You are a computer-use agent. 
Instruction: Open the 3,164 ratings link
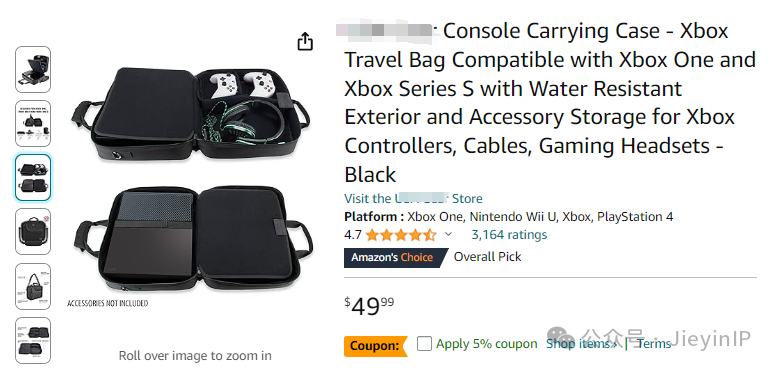(509, 235)
